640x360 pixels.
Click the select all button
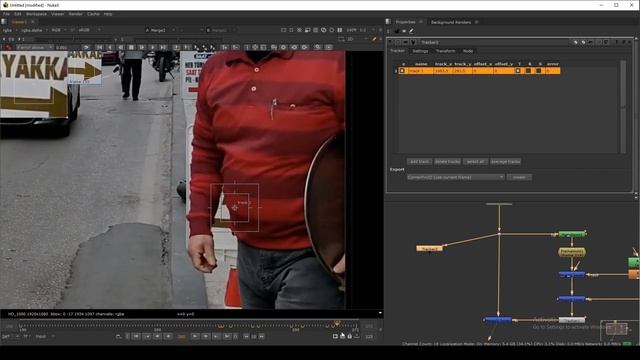(476, 162)
